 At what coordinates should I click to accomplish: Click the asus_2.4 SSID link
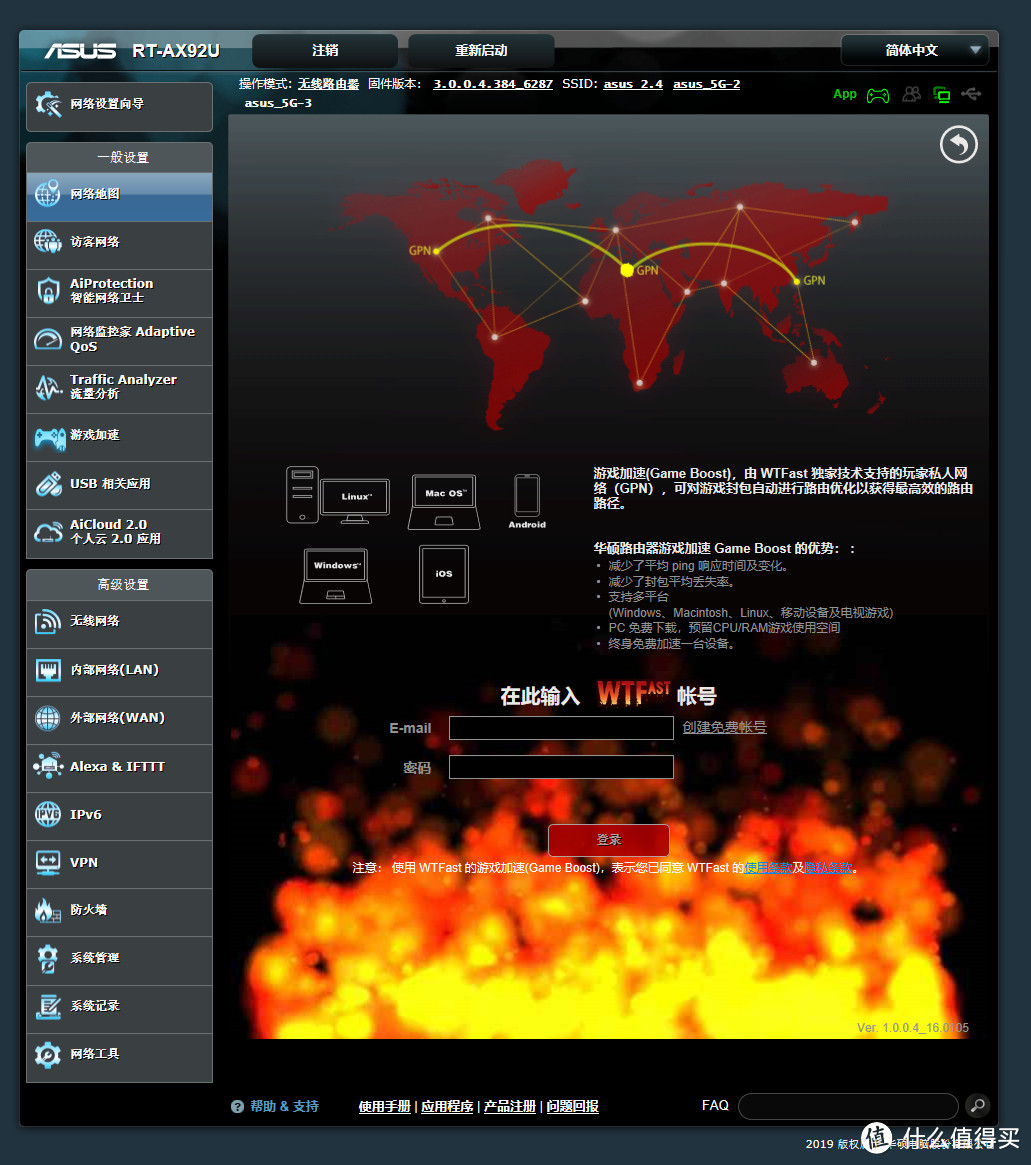coord(633,84)
